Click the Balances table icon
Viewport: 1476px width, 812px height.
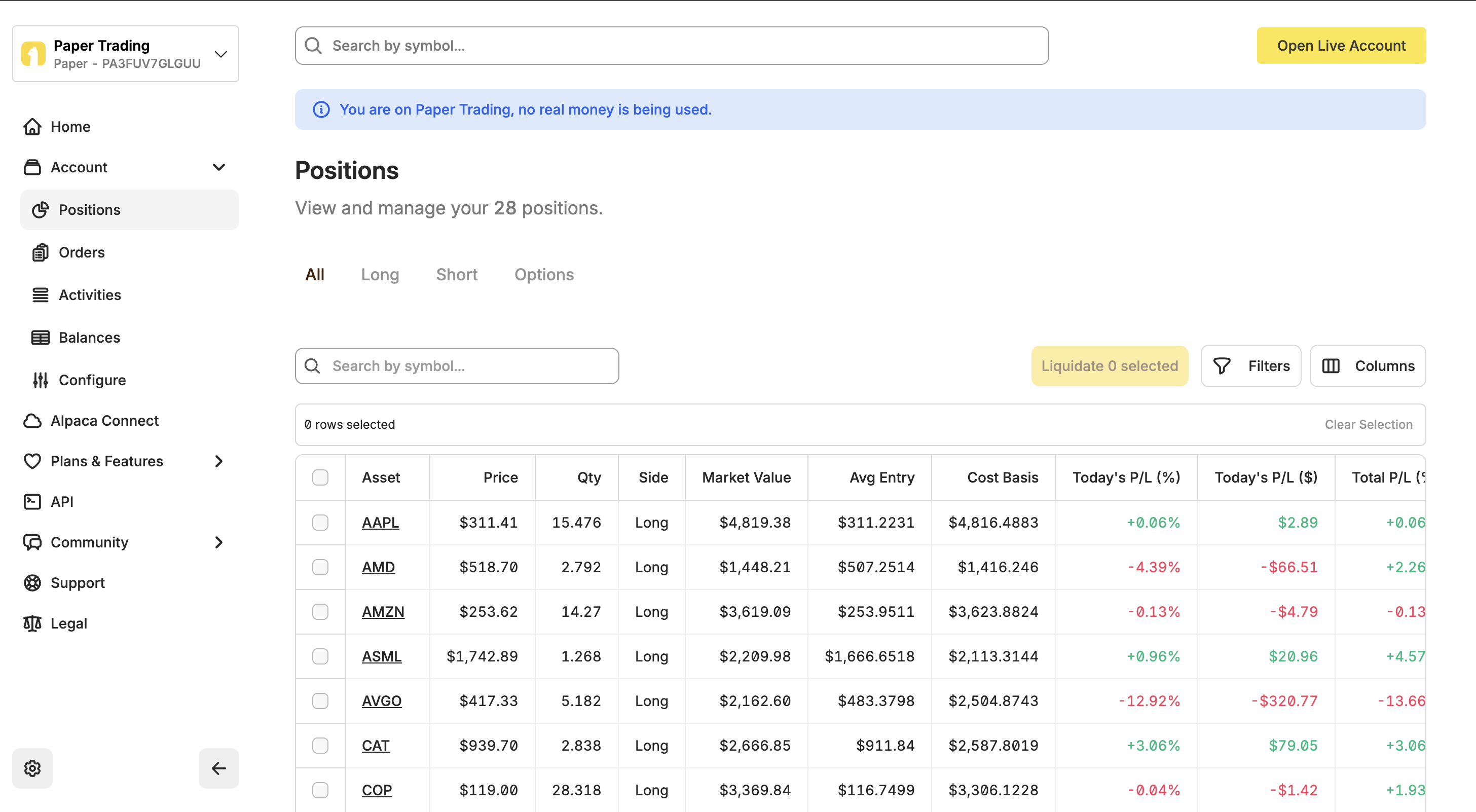pyautogui.click(x=40, y=338)
